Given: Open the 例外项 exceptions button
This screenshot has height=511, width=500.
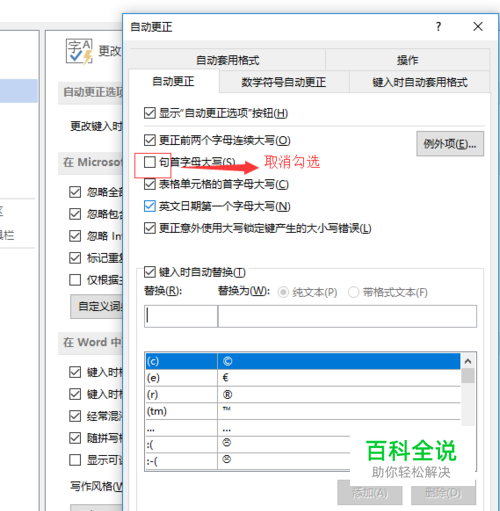Looking at the screenshot, I should point(450,144).
